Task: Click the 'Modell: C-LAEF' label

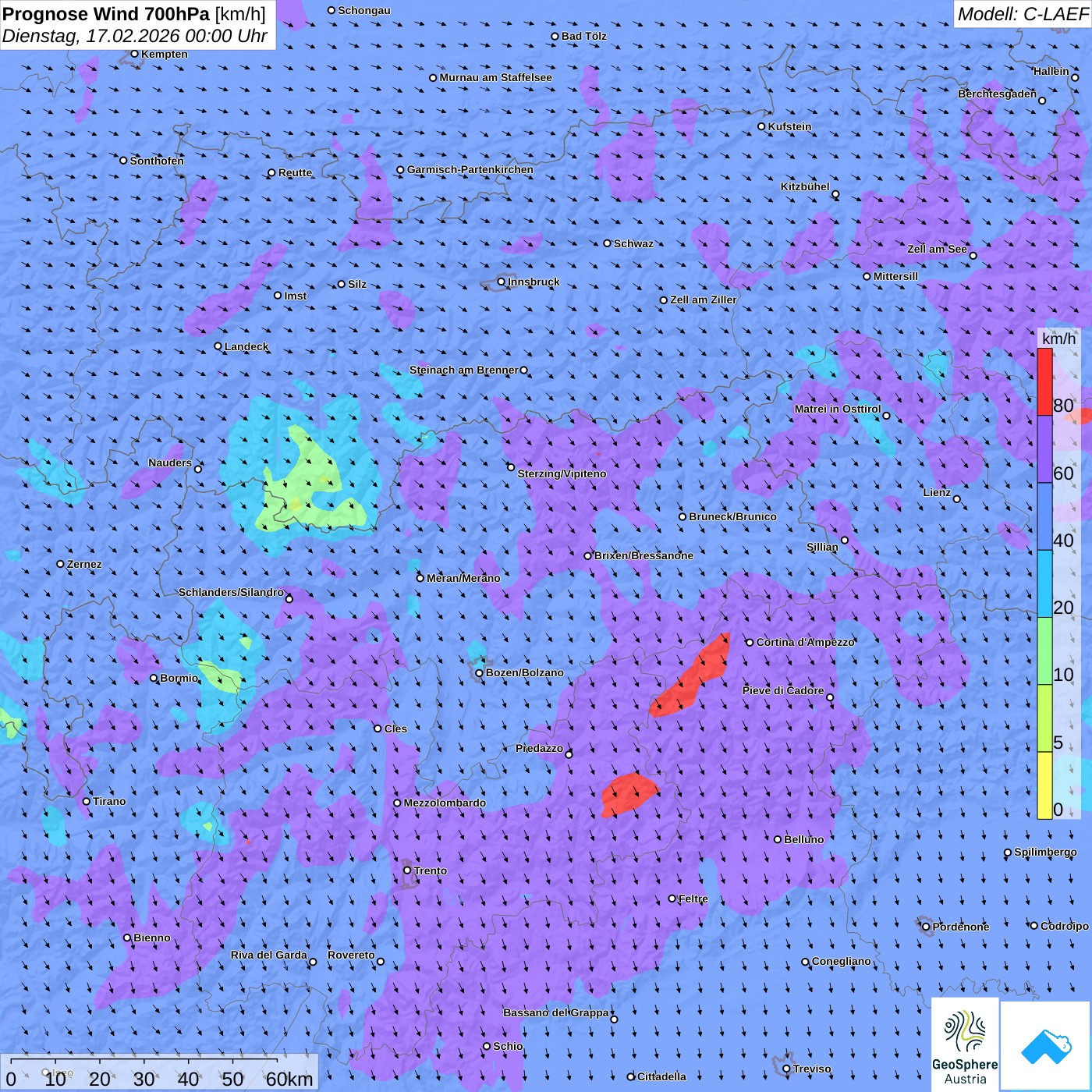Action: click(x=1023, y=14)
